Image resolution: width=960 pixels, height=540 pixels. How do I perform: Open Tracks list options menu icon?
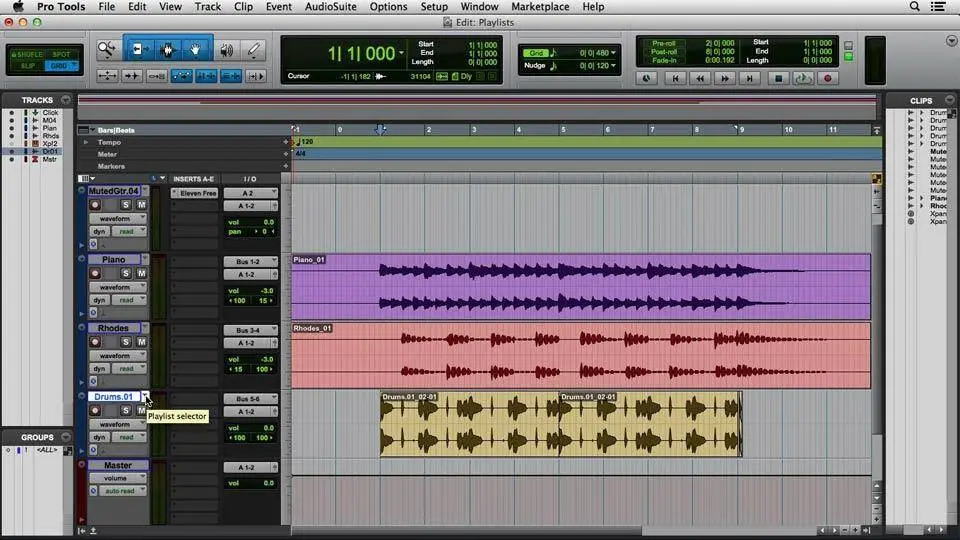click(66, 100)
